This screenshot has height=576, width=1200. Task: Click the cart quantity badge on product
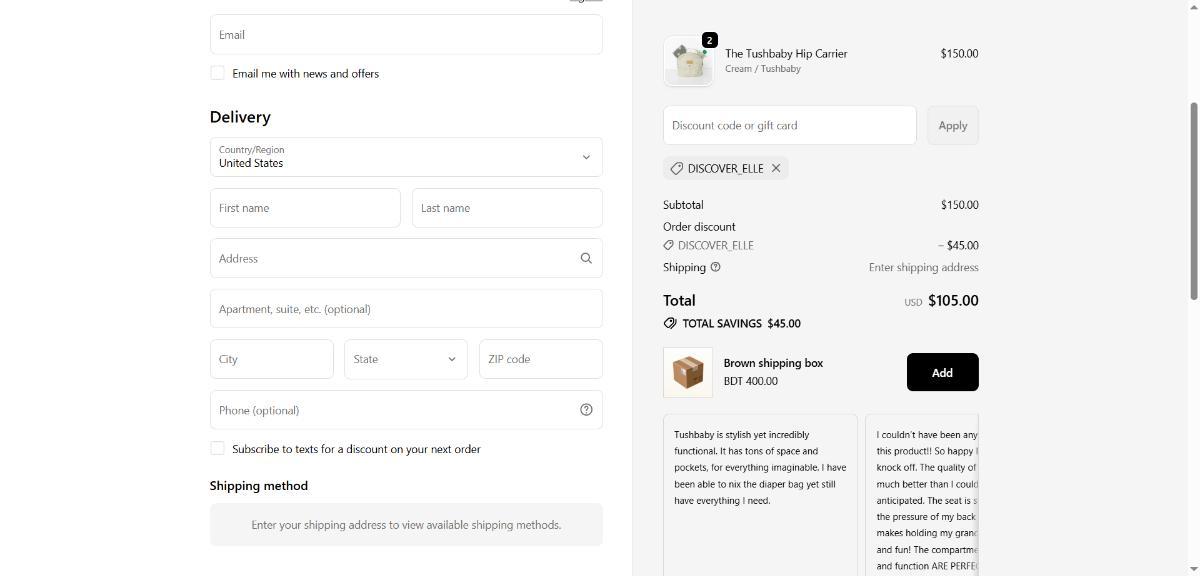[x=709, y=40]
